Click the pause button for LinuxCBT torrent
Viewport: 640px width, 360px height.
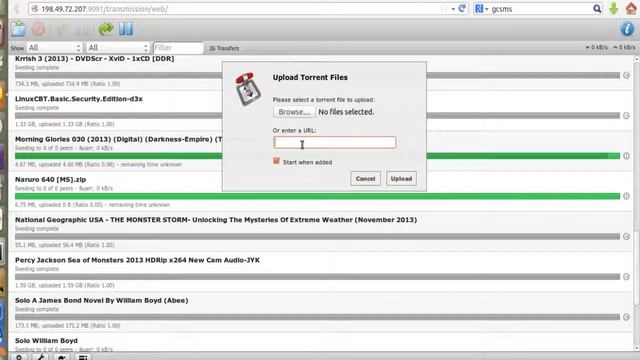click(626, 116)
